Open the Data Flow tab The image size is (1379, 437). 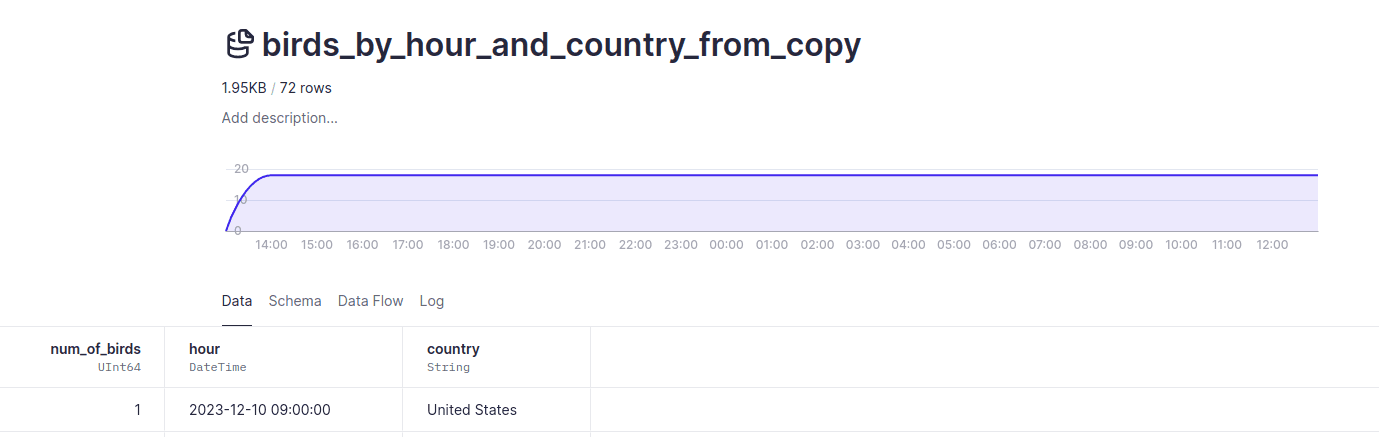[x=371, y=301]
